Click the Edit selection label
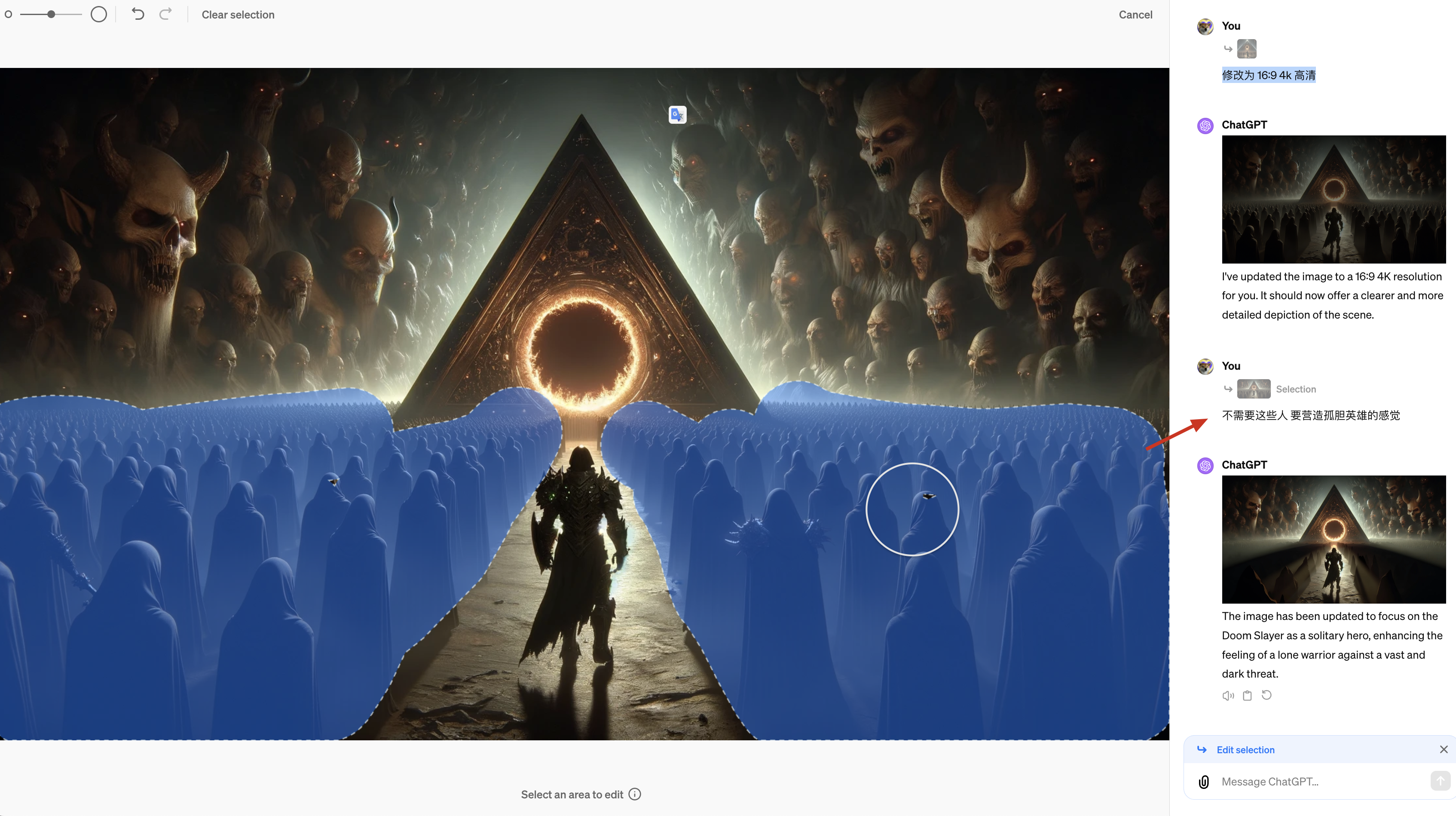1456x816 pixels. [x=1245, y=750]
